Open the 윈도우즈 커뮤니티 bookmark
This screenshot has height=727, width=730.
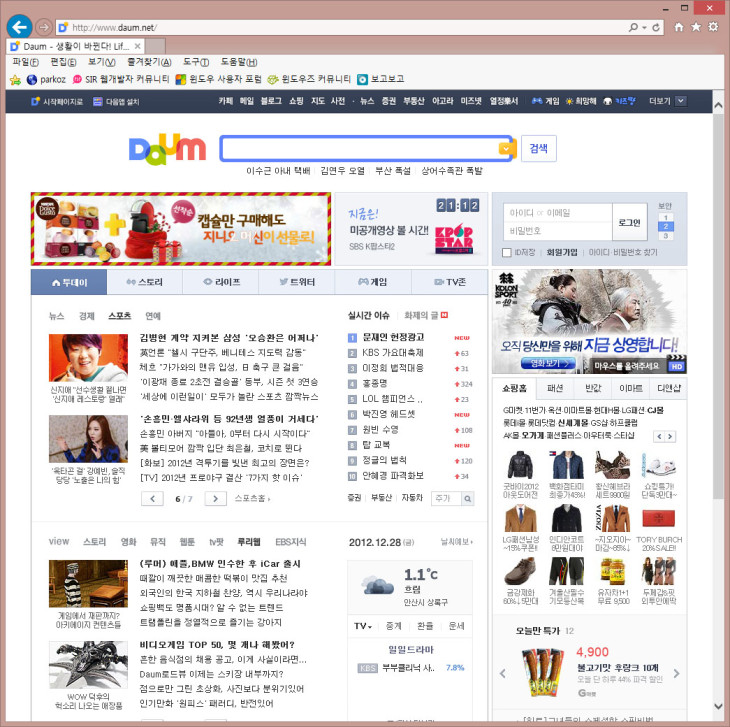tap(309, 80)
